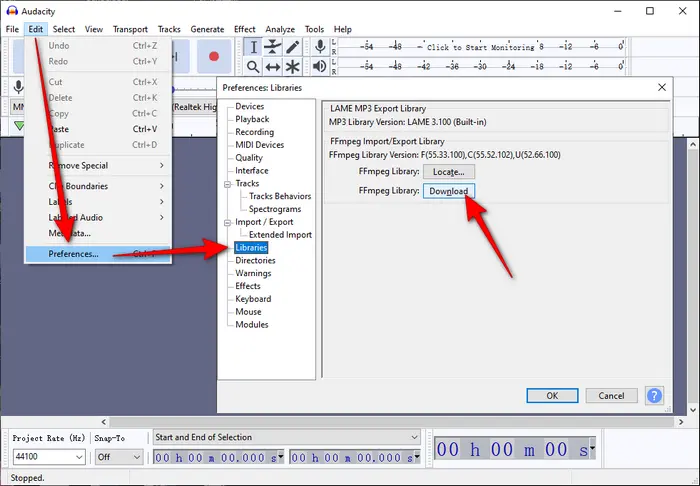The width and height of the screenshot is (700, 486).
Task: Close the Preferences dialog with X
Action: coord(662,87)
